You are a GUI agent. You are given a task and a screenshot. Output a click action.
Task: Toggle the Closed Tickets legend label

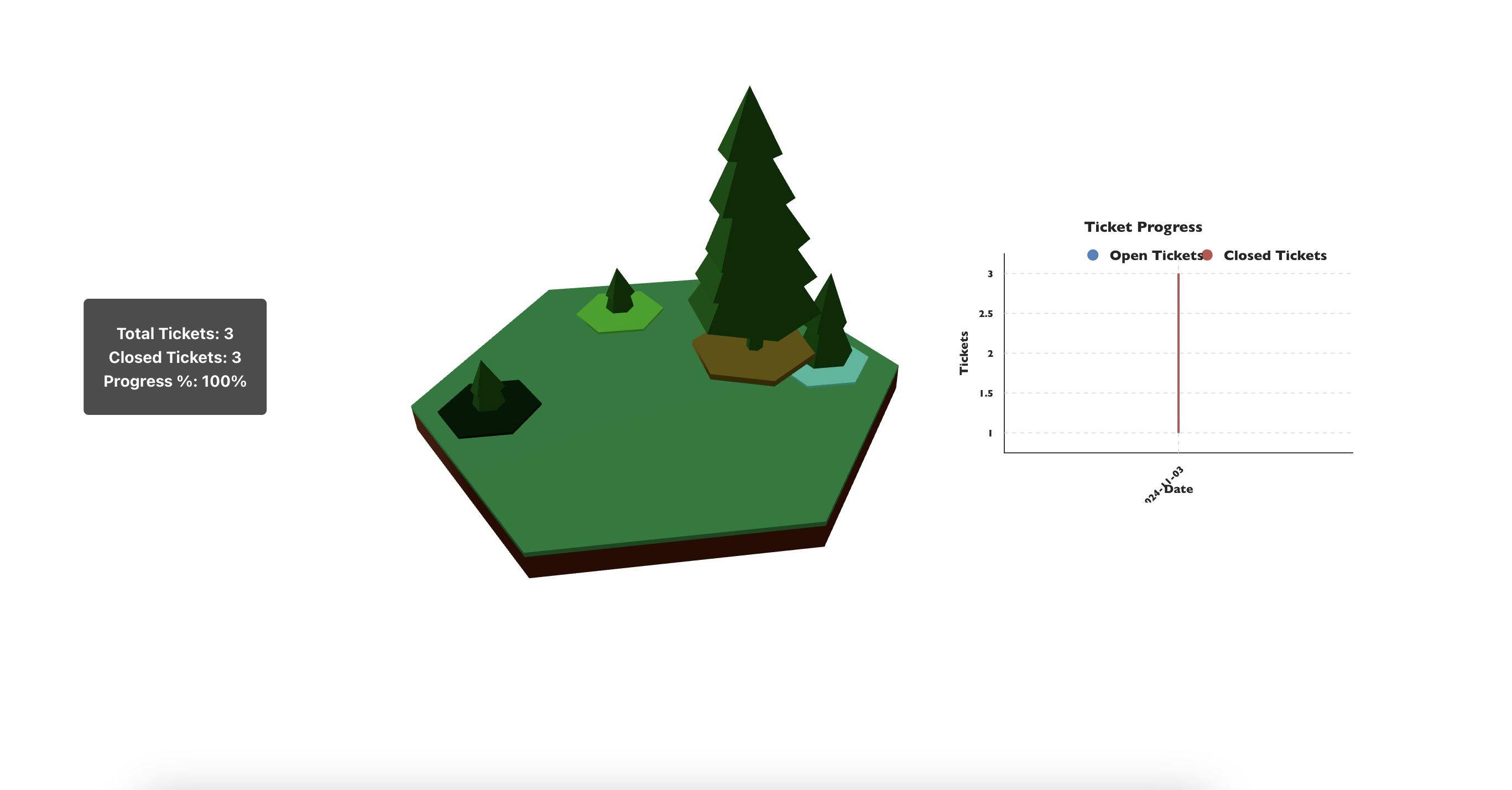pos(1274,256)
